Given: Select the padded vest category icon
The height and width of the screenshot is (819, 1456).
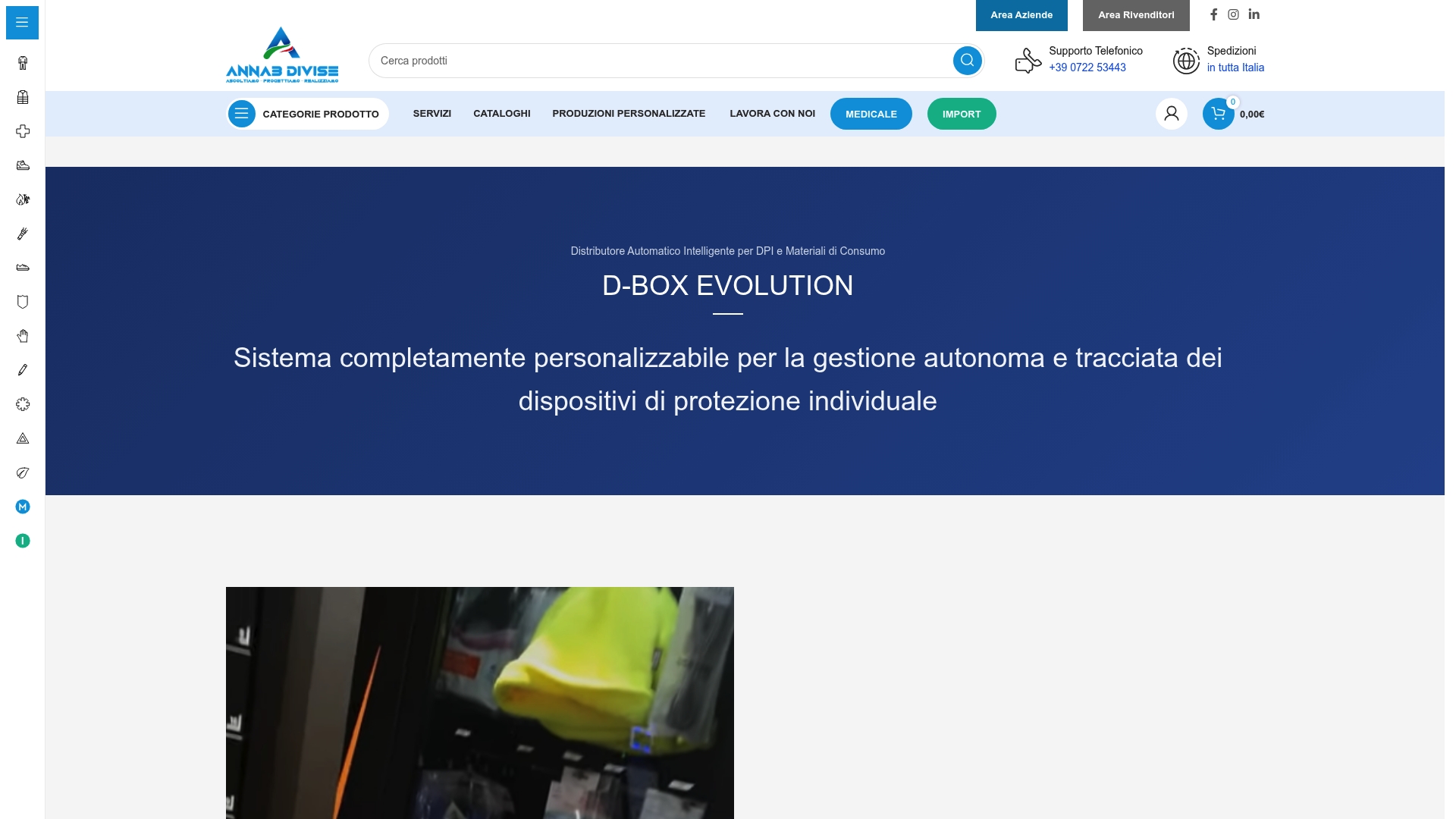Looking at the screenshot, I should tap(23, 97).
